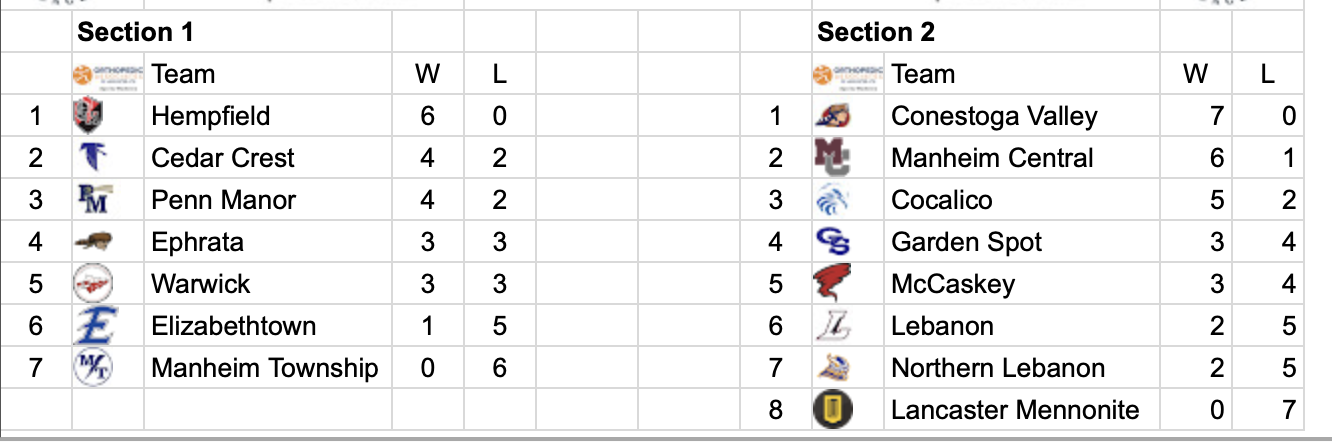Viewport: 1332px width, 442px height.
Task: Click the Garden Spot GS logo
Action: click(832, 242)
